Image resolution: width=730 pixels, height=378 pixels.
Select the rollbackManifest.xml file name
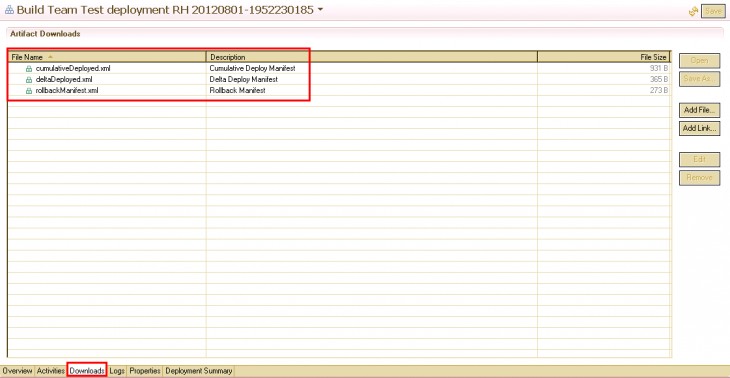pyautogui.click(x=67, y=91)
